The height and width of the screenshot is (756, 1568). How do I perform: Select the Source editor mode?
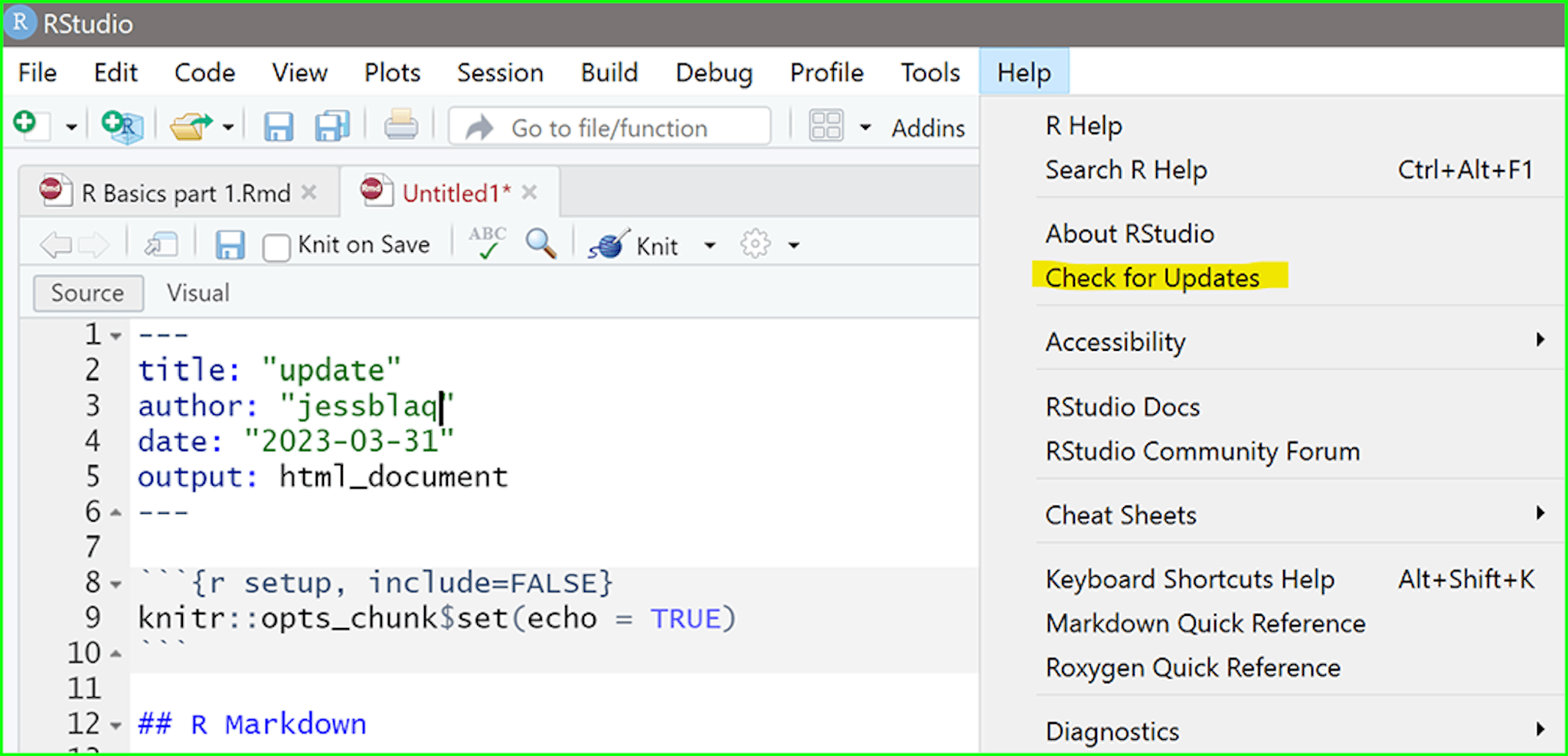87,293
